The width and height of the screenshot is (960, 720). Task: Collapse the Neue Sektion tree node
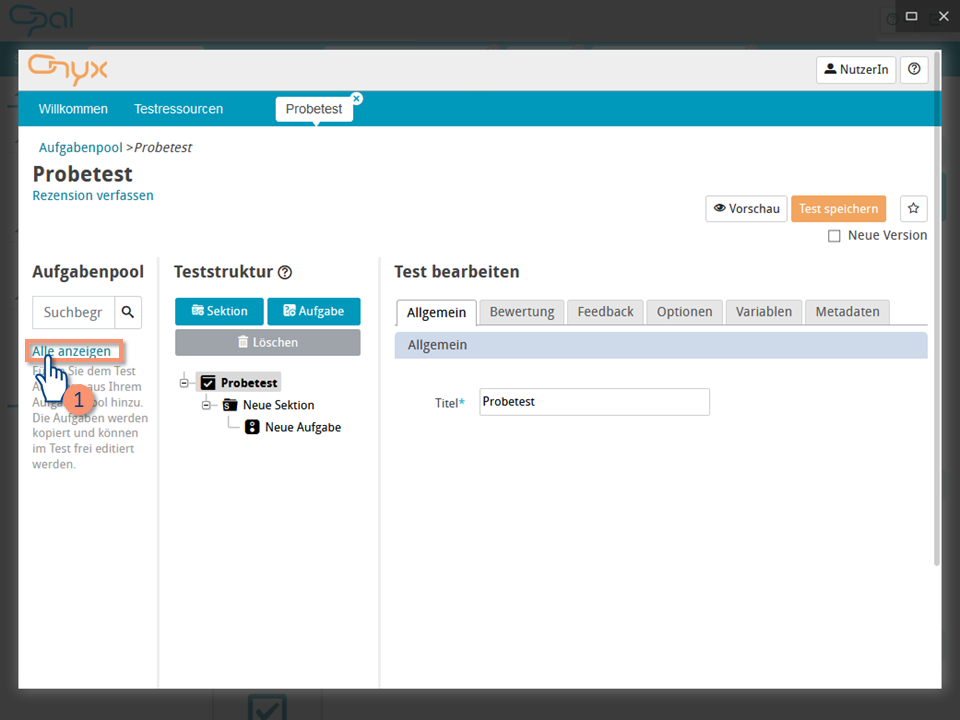207,405
